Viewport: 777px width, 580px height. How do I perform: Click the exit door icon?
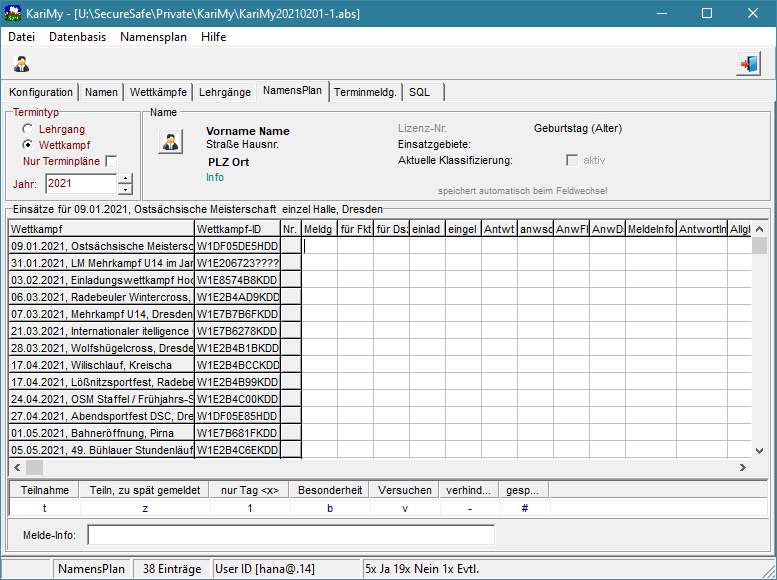[748, 64]
